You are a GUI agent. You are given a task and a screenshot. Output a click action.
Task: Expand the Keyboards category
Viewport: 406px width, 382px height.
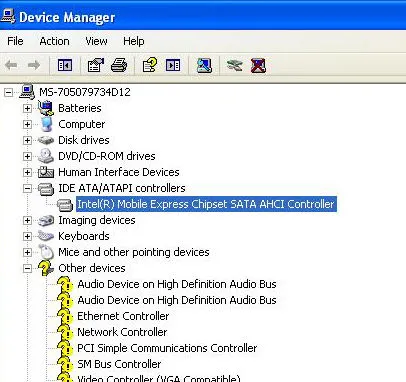coord(27,236)
